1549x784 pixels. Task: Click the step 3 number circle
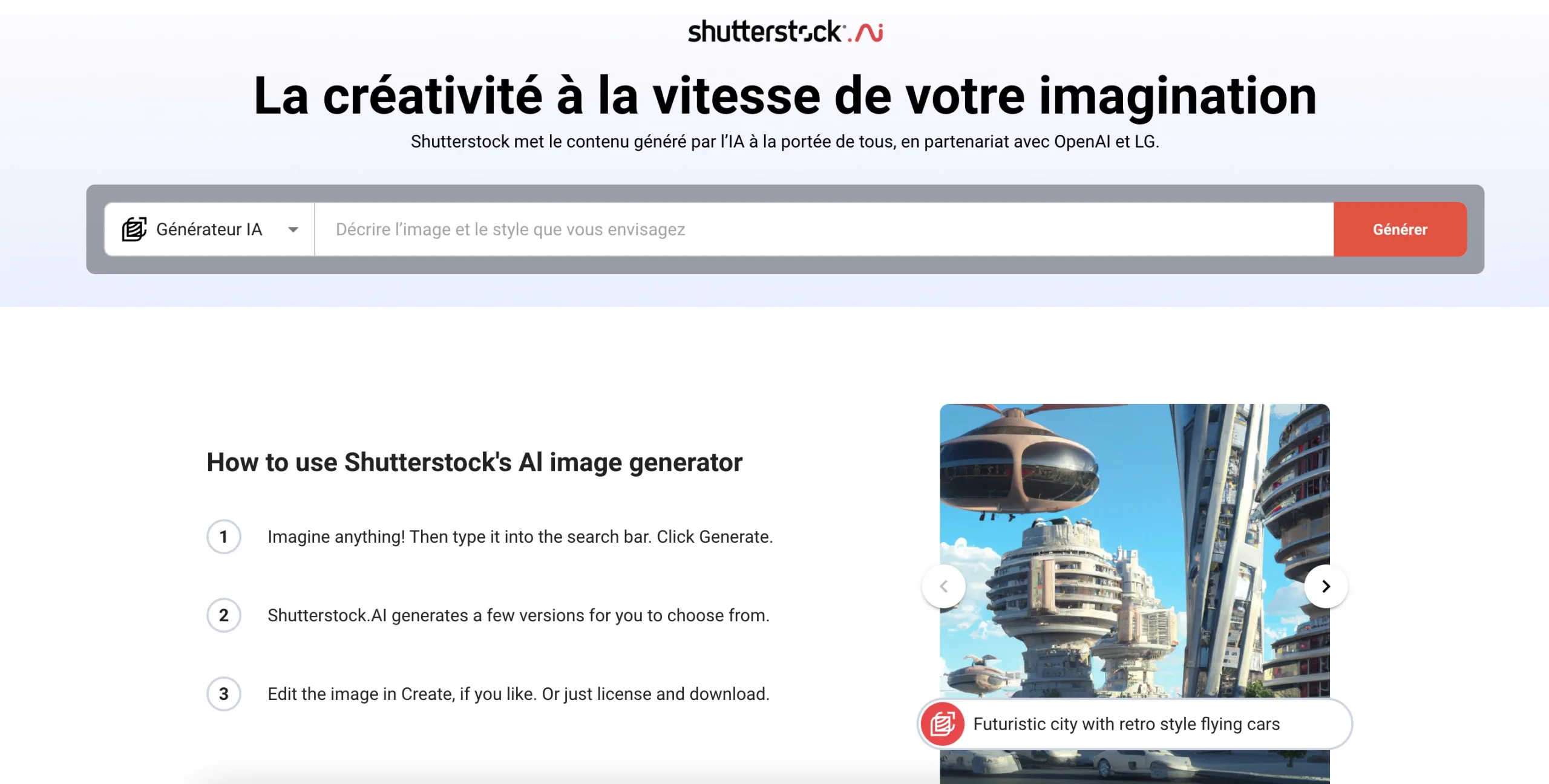[x=224, y=694]
